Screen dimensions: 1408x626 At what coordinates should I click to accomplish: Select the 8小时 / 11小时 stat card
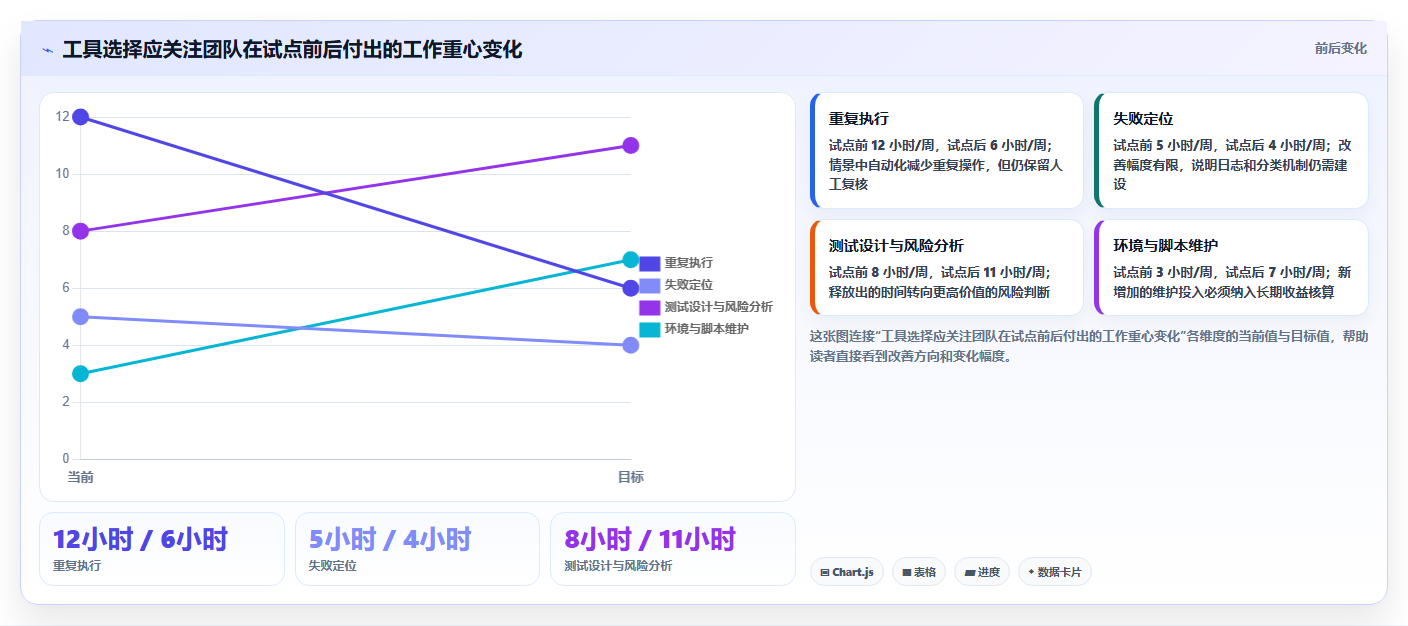click(673, 549)
